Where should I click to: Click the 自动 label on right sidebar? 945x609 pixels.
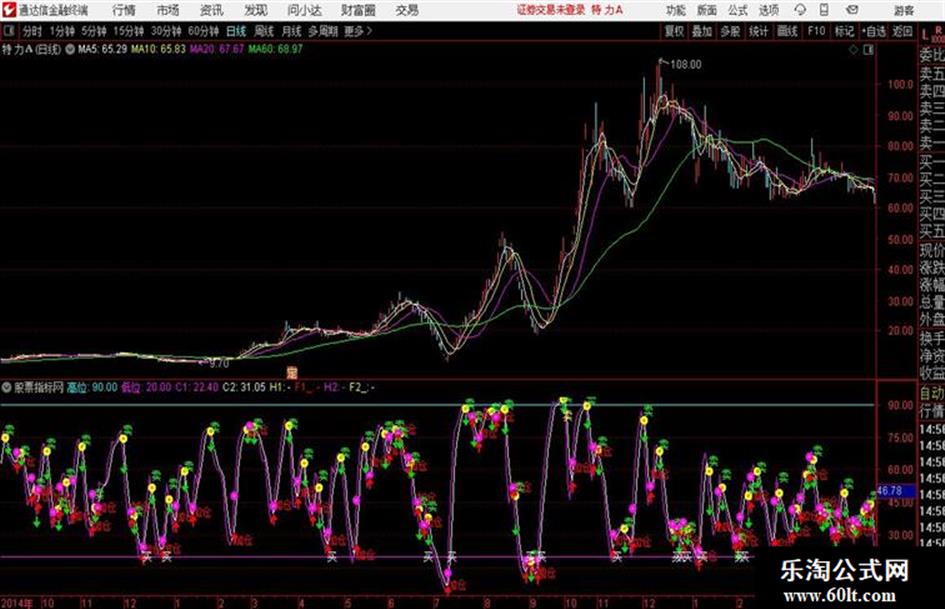pyautogui.click(x=932, y=394)
